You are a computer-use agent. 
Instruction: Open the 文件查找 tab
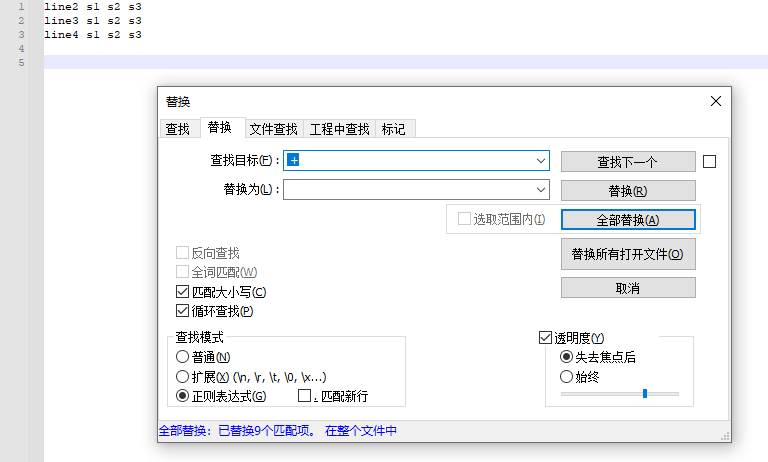(273, 129)
